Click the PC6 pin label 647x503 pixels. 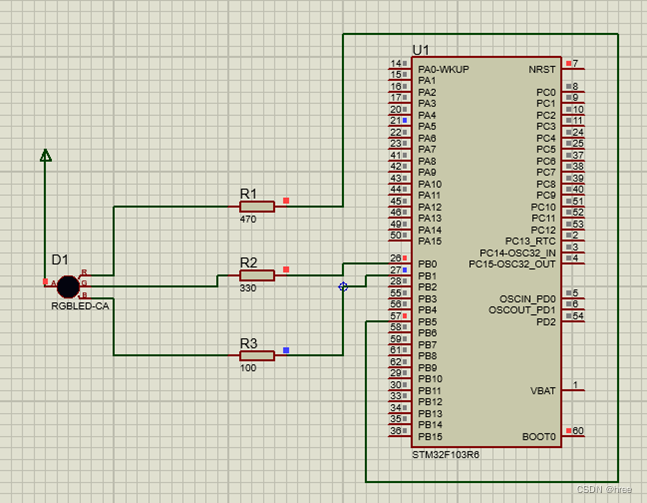click(x=546, y=161)
